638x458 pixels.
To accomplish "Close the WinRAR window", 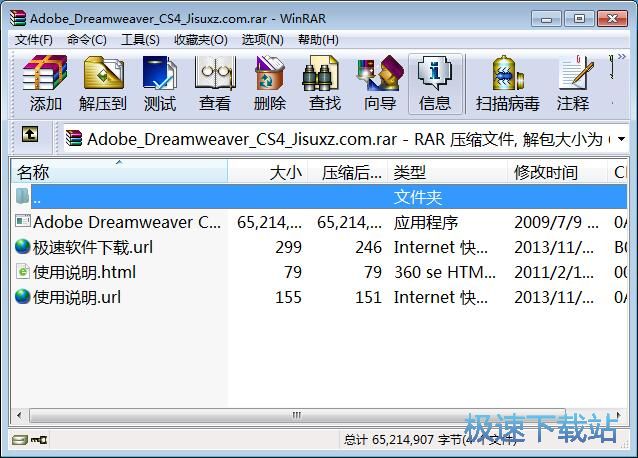I will (612, 18).
